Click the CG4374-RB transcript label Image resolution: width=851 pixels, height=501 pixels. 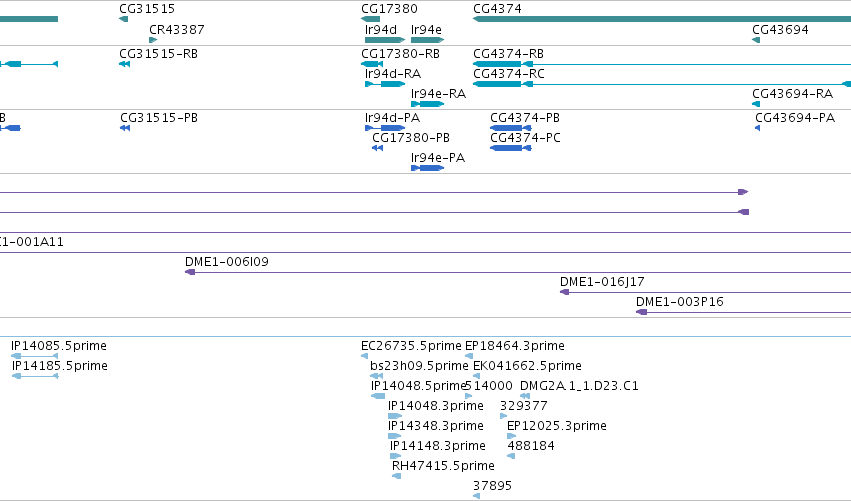pyautogui.click(x=508, y=54)
